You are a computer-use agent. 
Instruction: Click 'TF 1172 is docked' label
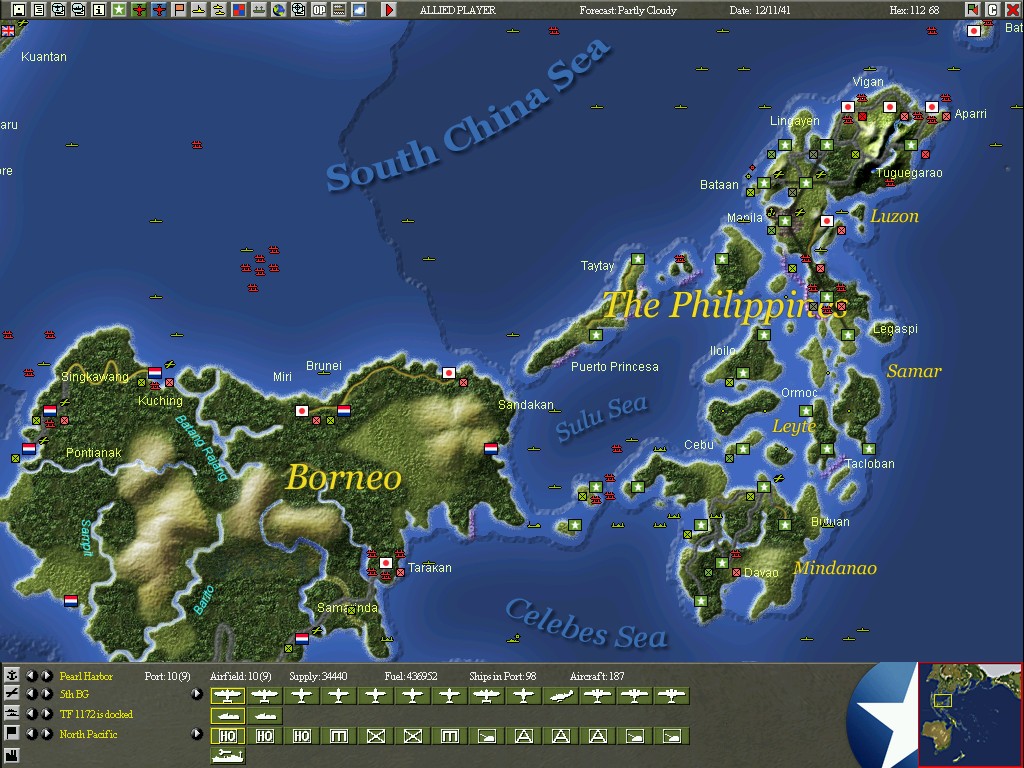(96, 714)
